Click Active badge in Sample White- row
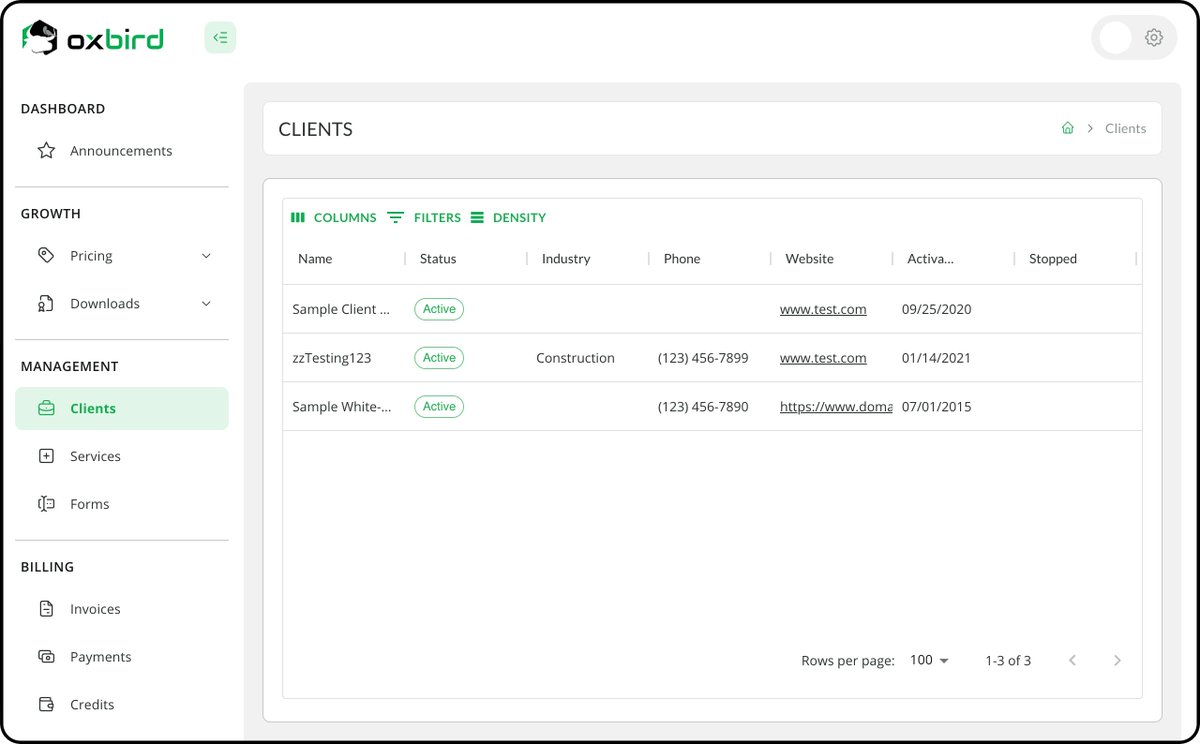 (x=439, y=407)
